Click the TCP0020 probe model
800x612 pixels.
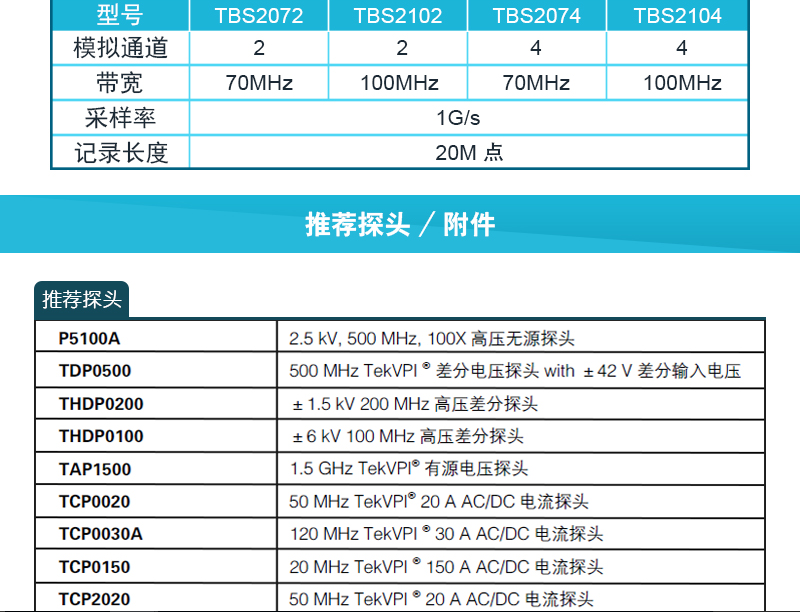(94, 501)
